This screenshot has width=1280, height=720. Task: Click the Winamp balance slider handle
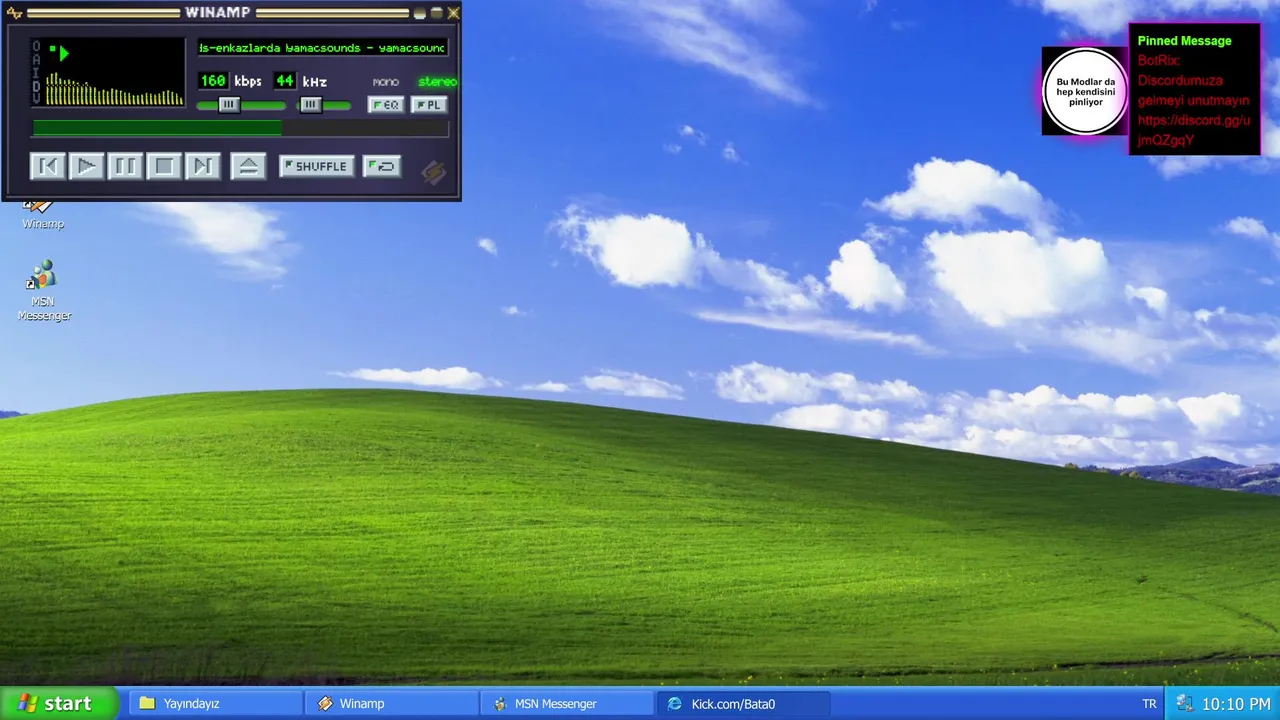click(311, 104)
